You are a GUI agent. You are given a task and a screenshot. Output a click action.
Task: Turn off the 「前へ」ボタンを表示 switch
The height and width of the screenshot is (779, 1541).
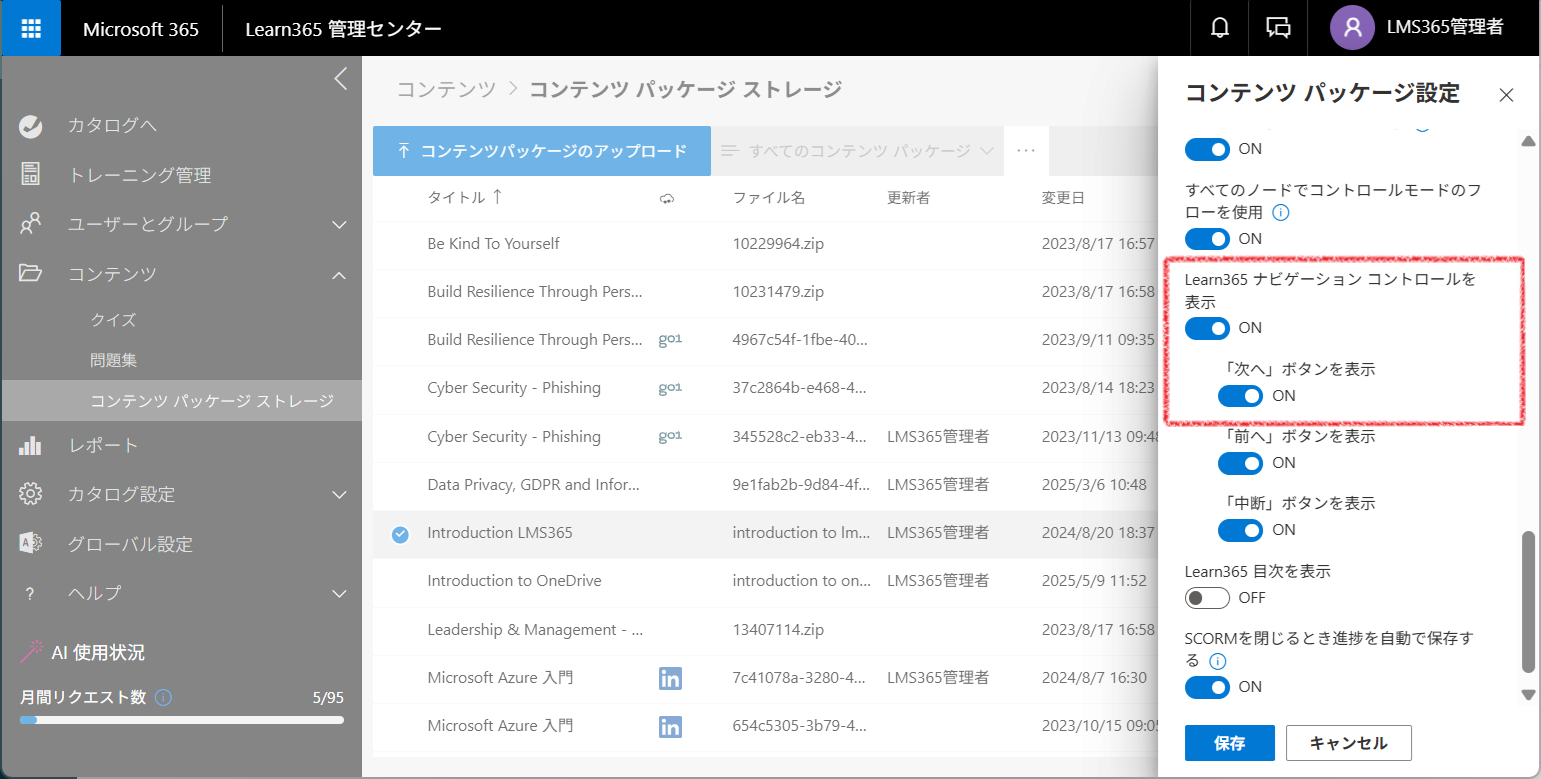click(x=1240, y=463)
